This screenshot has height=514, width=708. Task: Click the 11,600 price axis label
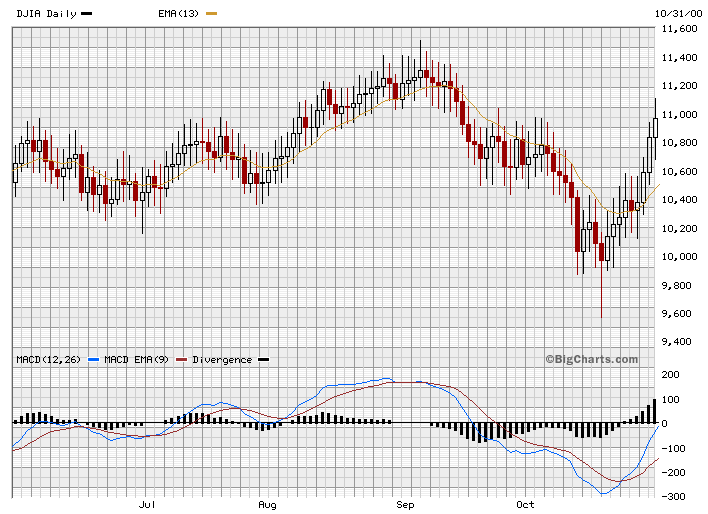(x=682, y=29)
